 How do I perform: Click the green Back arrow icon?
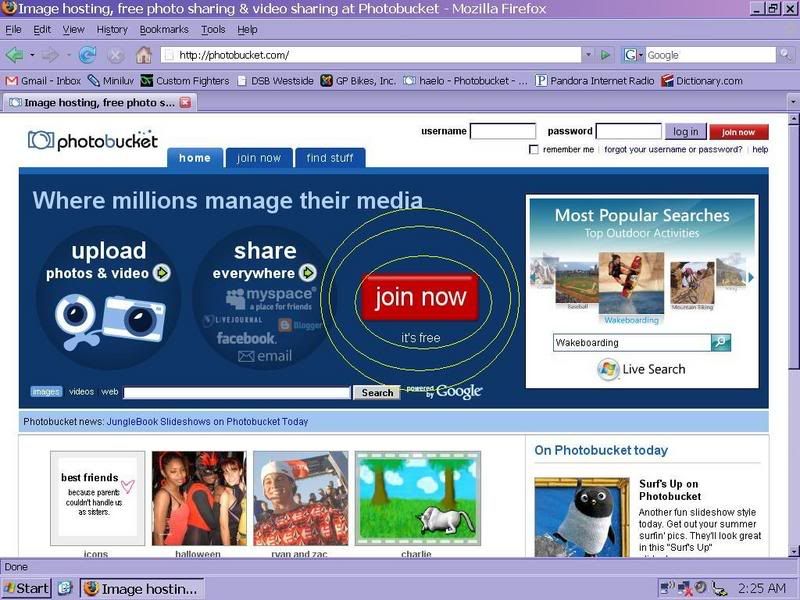pos(14,55)
